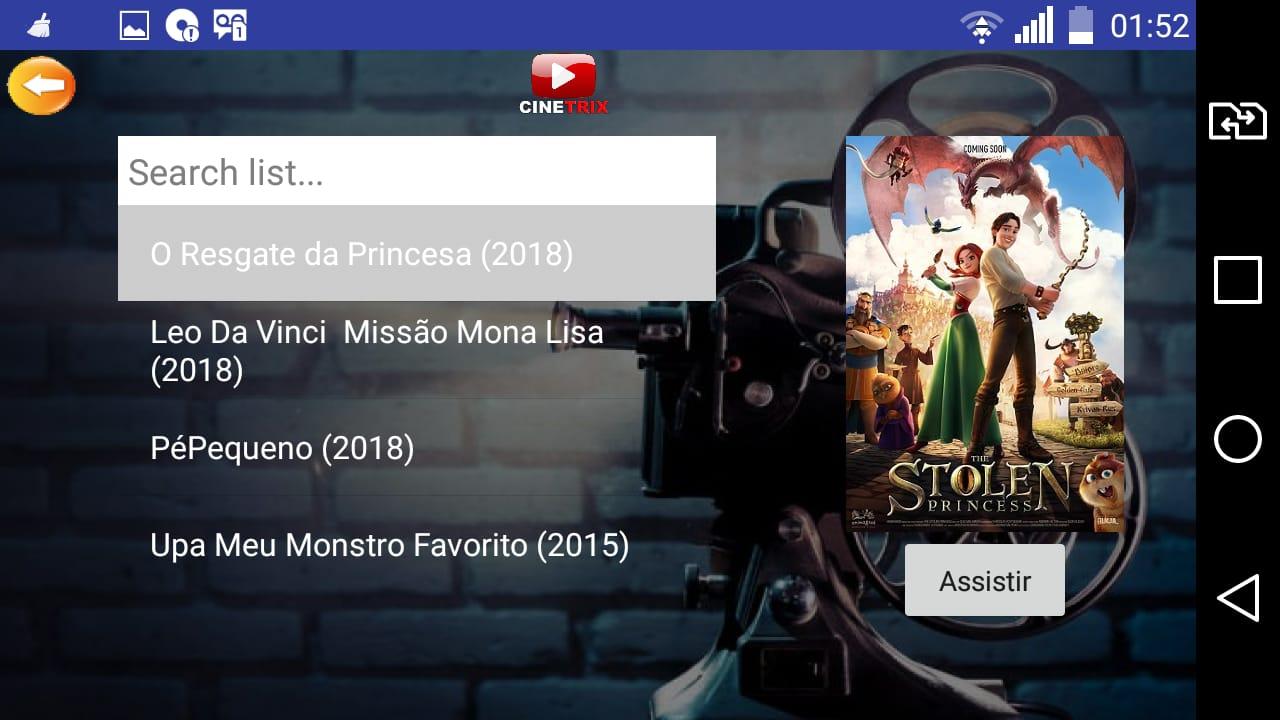Select Leo Da Vinci Missão Mona Lisa
The width and height of the screenshot is (1280, 720).
click(417, 351)
